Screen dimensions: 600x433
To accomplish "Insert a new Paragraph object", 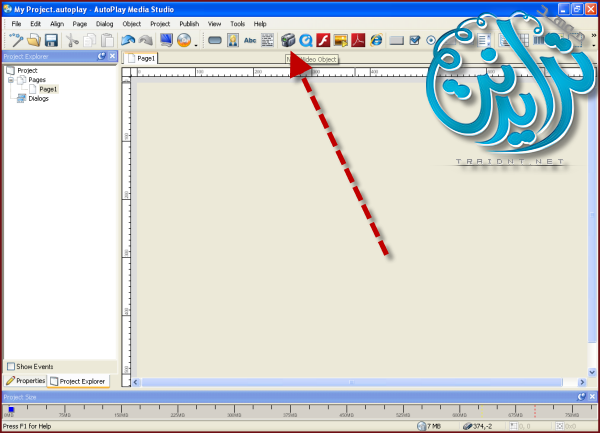I will coord(267,40).
